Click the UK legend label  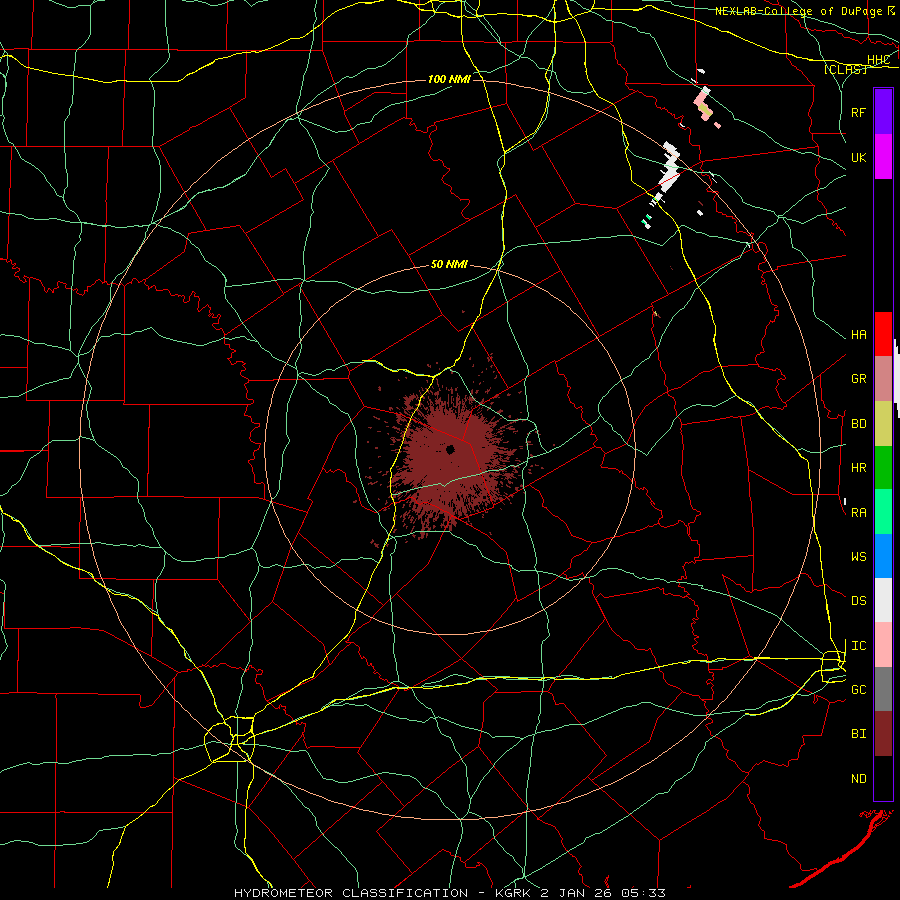(x=859, y=158)
